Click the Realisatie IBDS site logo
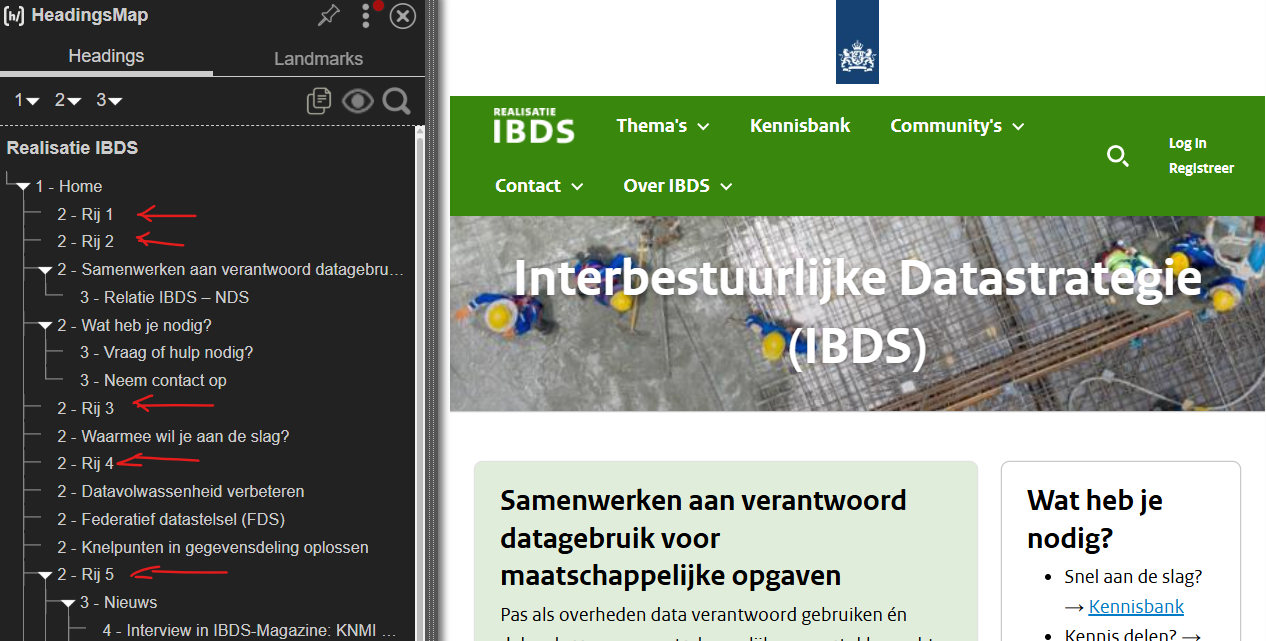 pyautogui.click(x=533, y=125)
